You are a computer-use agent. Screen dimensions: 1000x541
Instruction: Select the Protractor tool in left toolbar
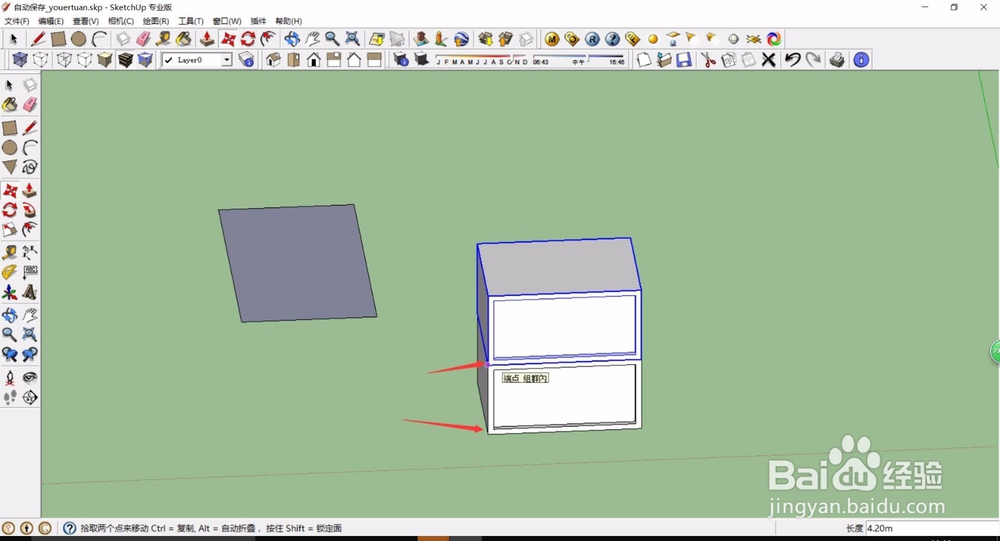(10, 272)
